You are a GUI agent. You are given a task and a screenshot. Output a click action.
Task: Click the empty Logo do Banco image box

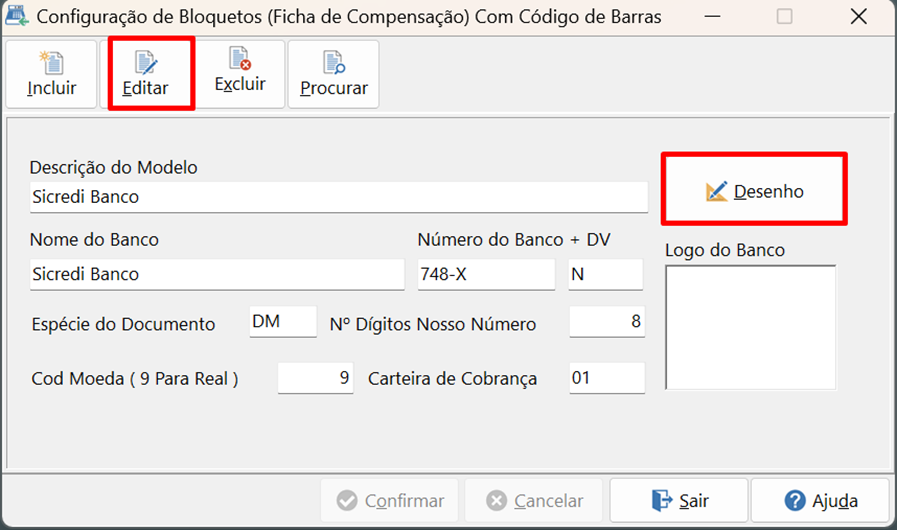751,327
